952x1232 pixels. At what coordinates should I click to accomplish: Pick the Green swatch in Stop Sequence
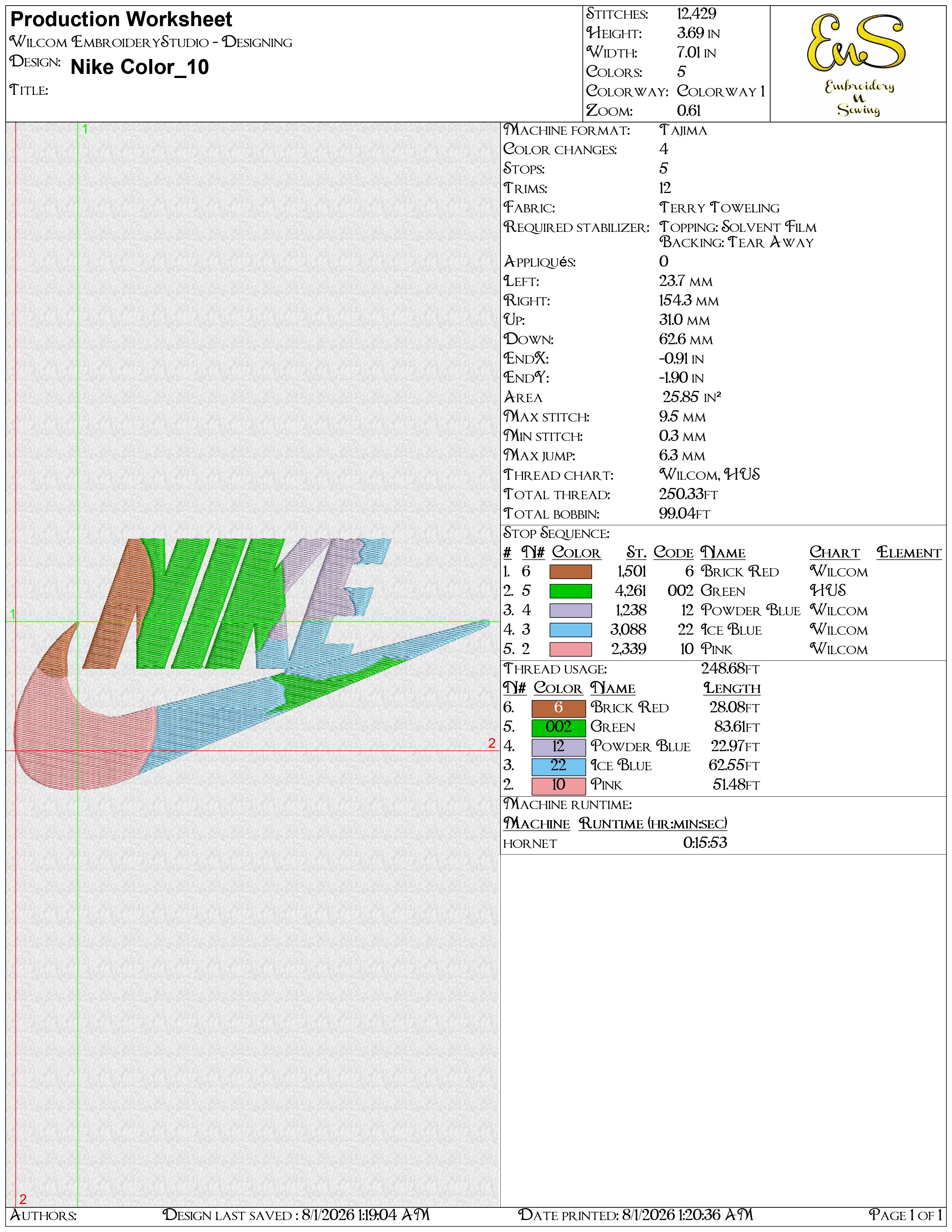pyautogui.click(x=570, y=591)
